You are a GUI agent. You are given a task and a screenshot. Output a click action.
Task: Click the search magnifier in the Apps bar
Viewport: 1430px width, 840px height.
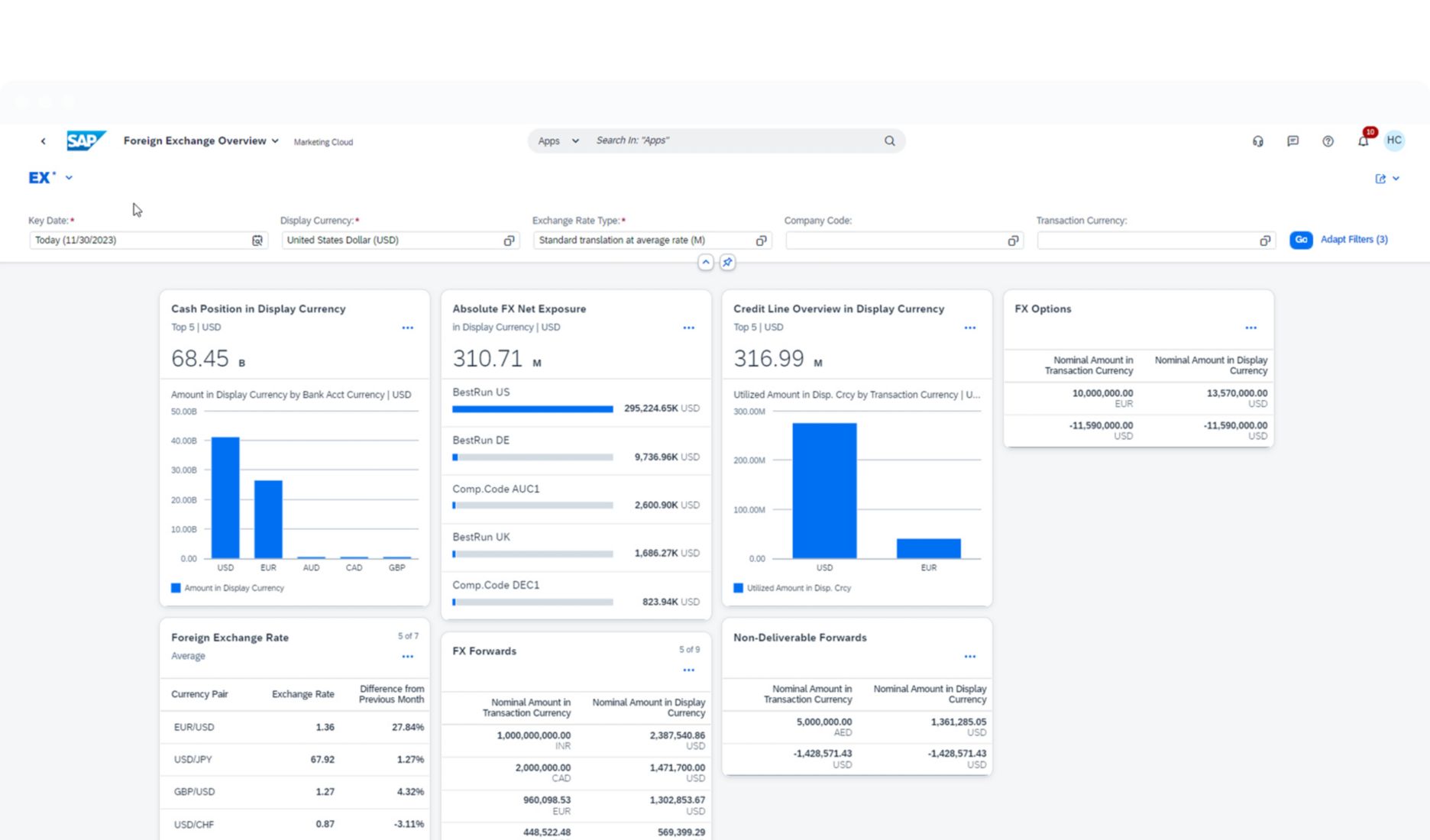pos(889,141)
